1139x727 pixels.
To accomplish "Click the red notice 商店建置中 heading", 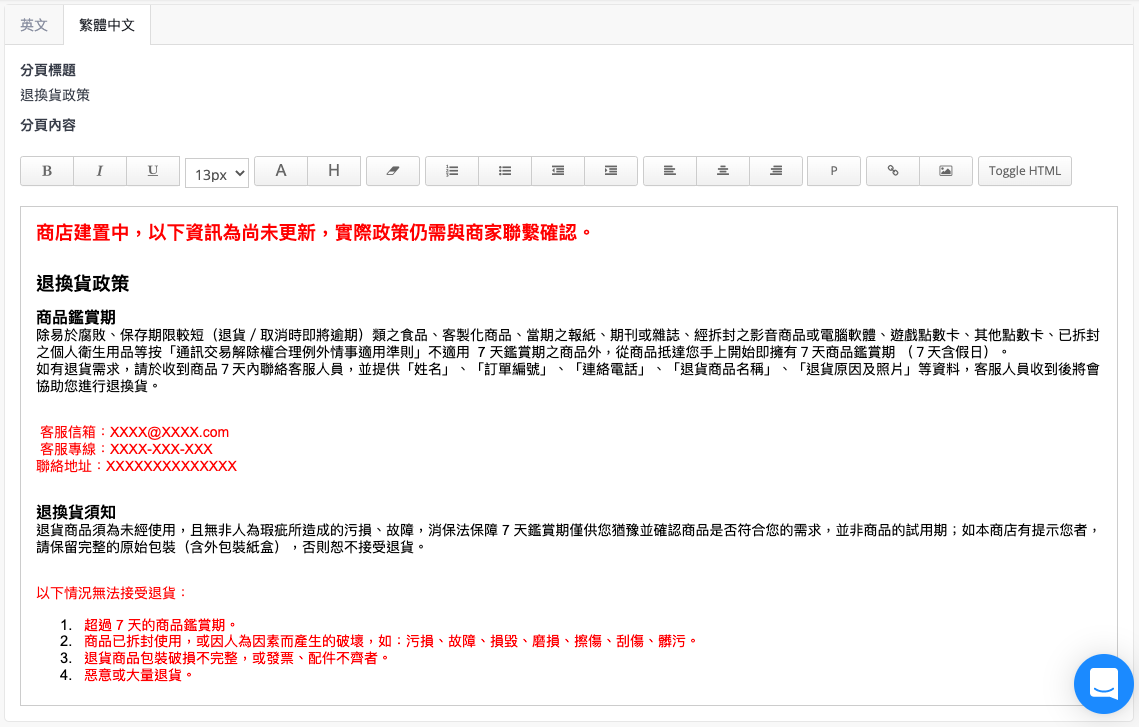I will 314,232.
